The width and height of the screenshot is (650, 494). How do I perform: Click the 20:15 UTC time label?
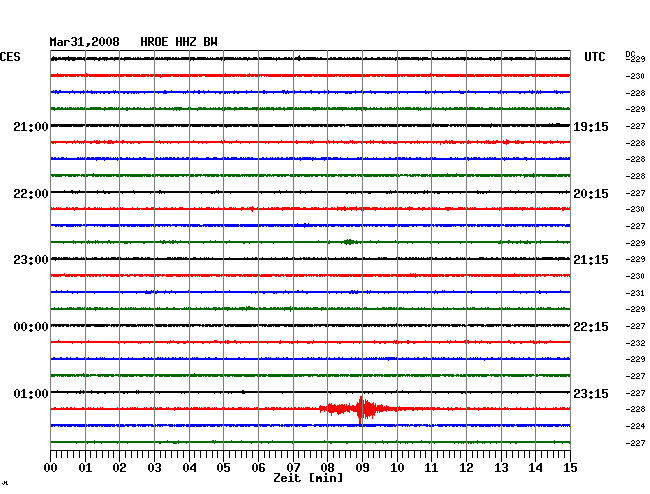(x=591, y=194)
